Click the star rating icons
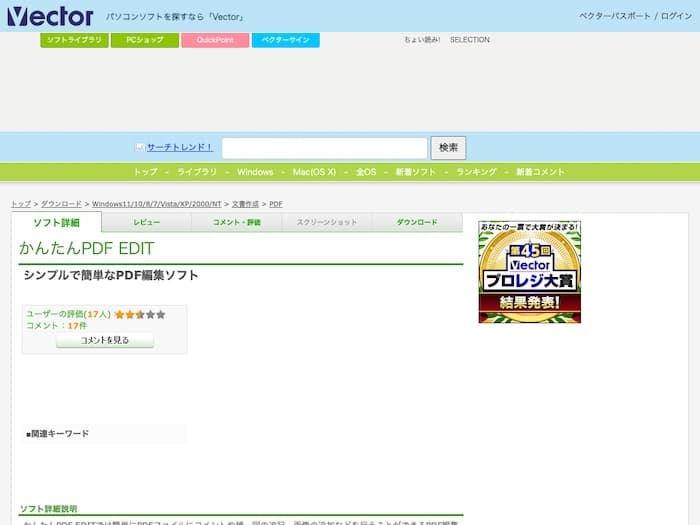Image resolution: width=700 pixels, height=525 pixels. (x=140, y=314)
